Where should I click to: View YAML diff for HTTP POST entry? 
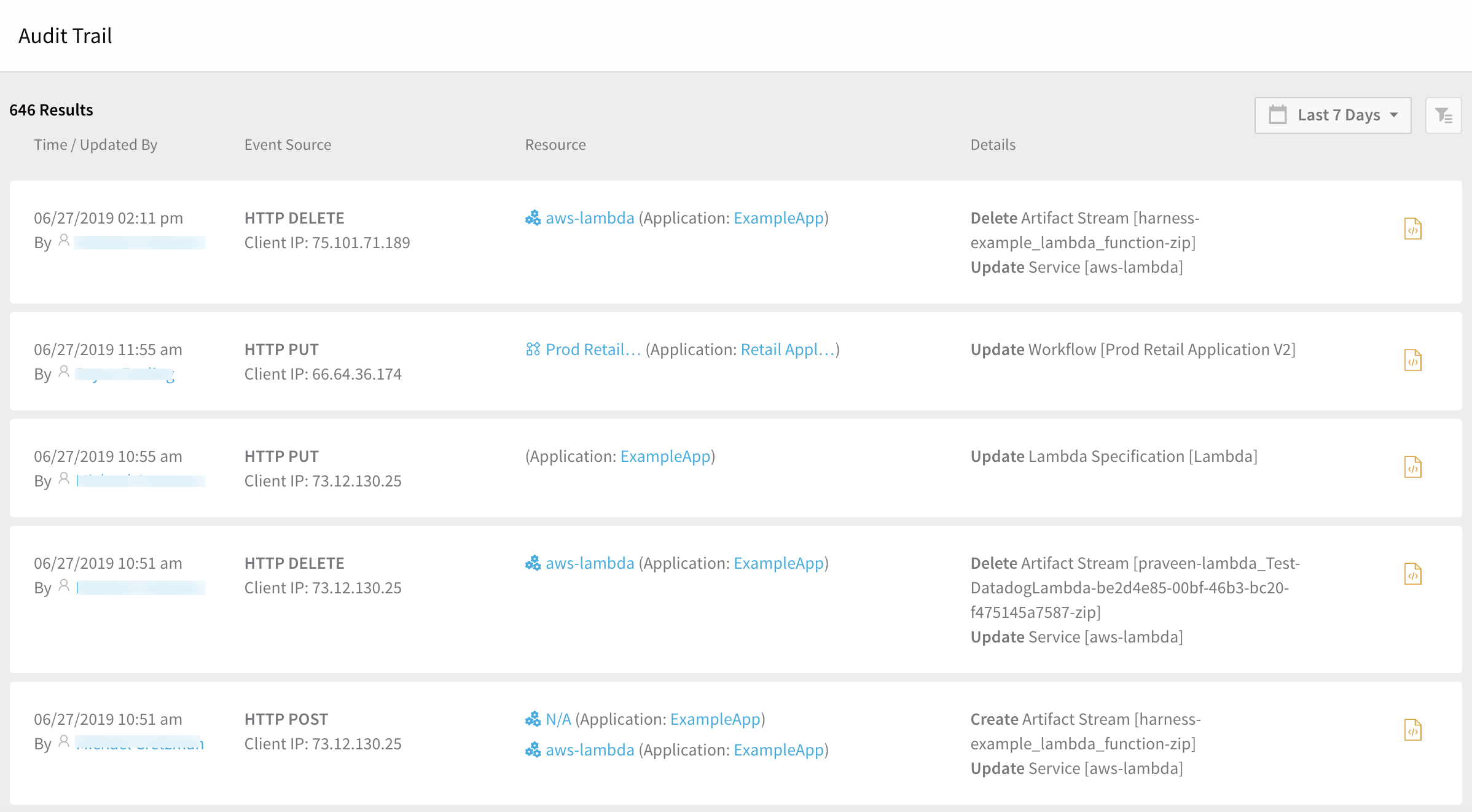tap(1413, 730)
